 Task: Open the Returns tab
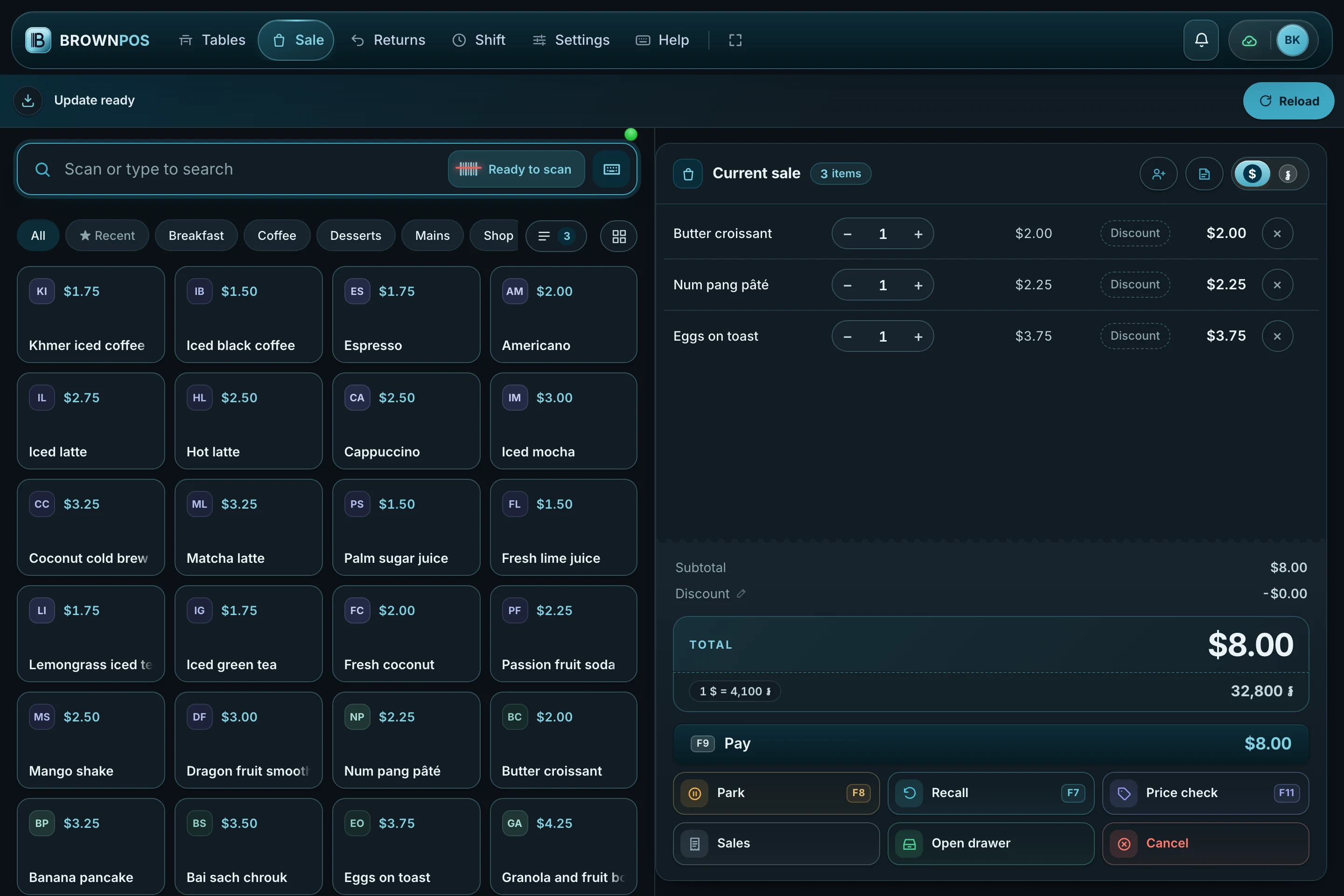click(x=389, y=40)
